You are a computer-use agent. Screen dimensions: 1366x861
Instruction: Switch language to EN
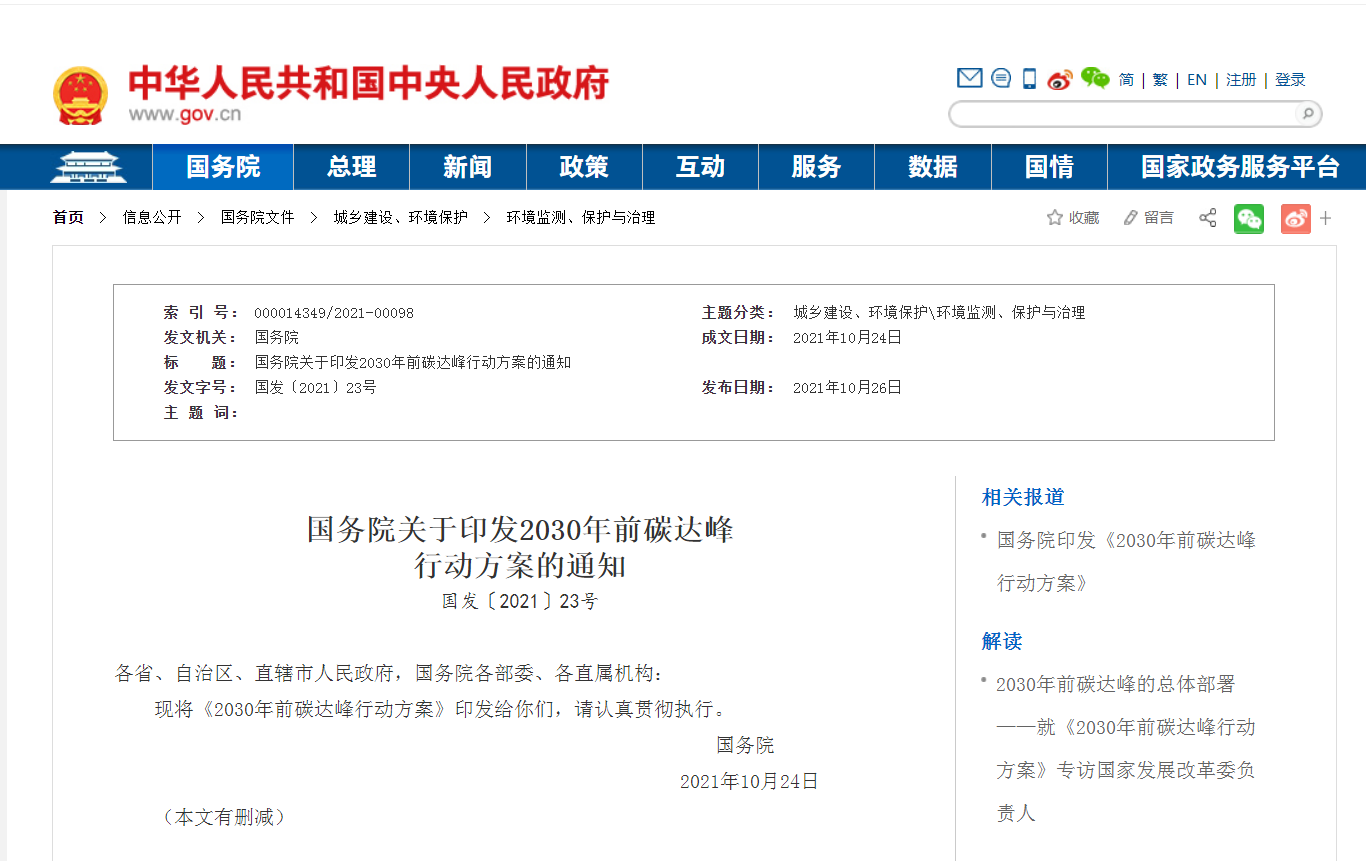click(x=1196, y=80)
